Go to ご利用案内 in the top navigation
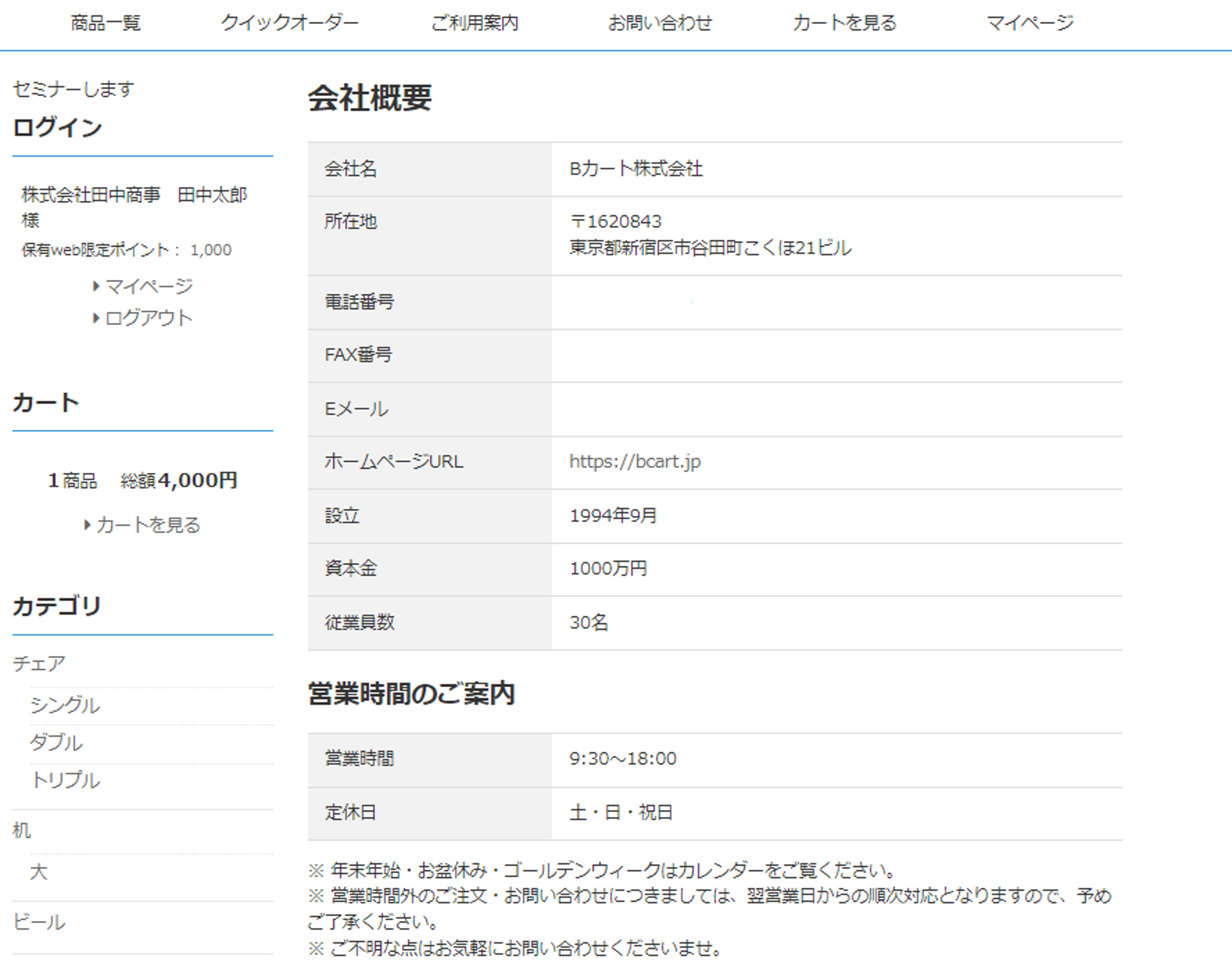Viewport: 1232px width, 963px height. 474,23
